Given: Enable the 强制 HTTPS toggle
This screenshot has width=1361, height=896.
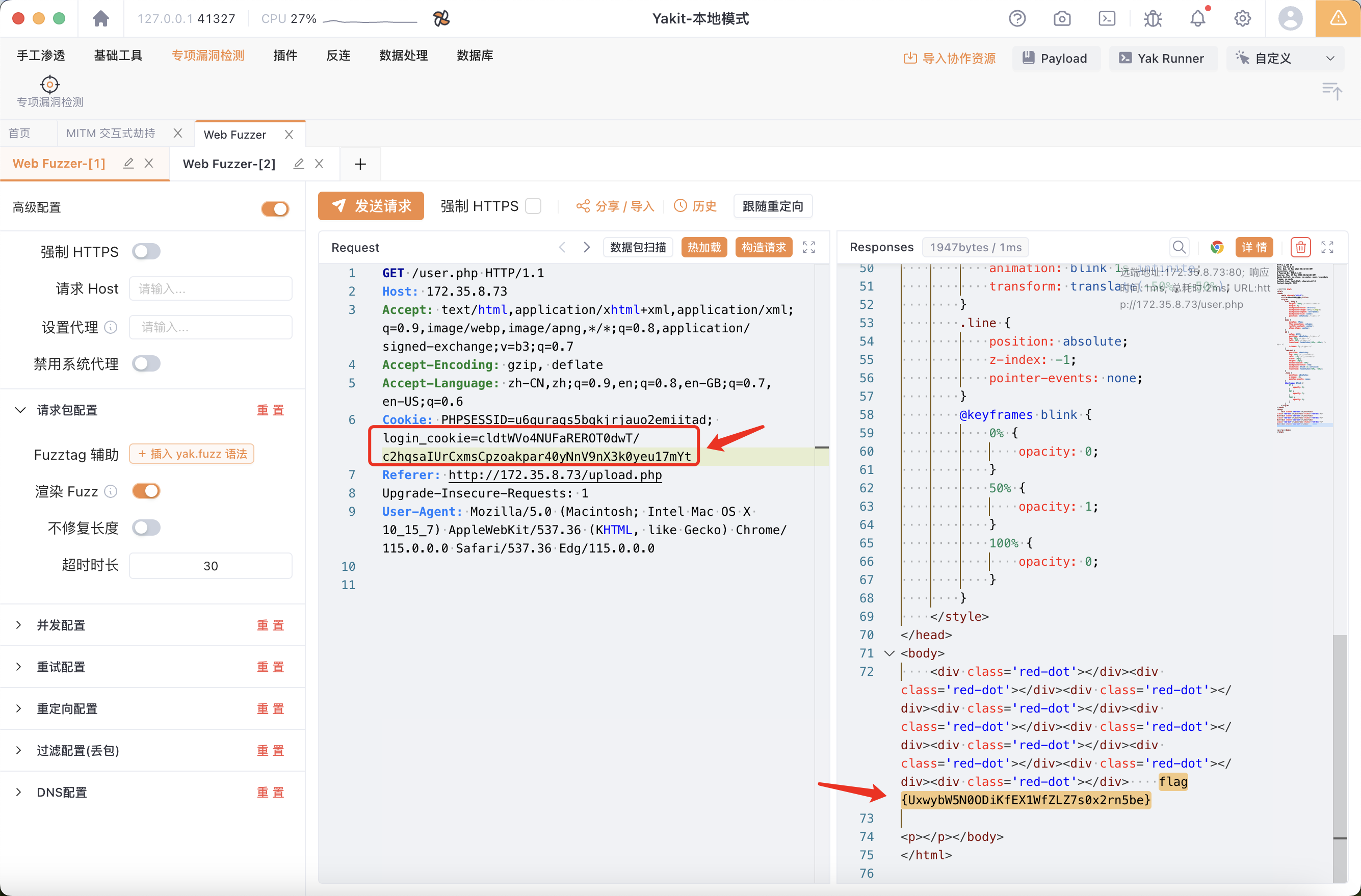Looking at the screenshot, I should pos(146,251).
